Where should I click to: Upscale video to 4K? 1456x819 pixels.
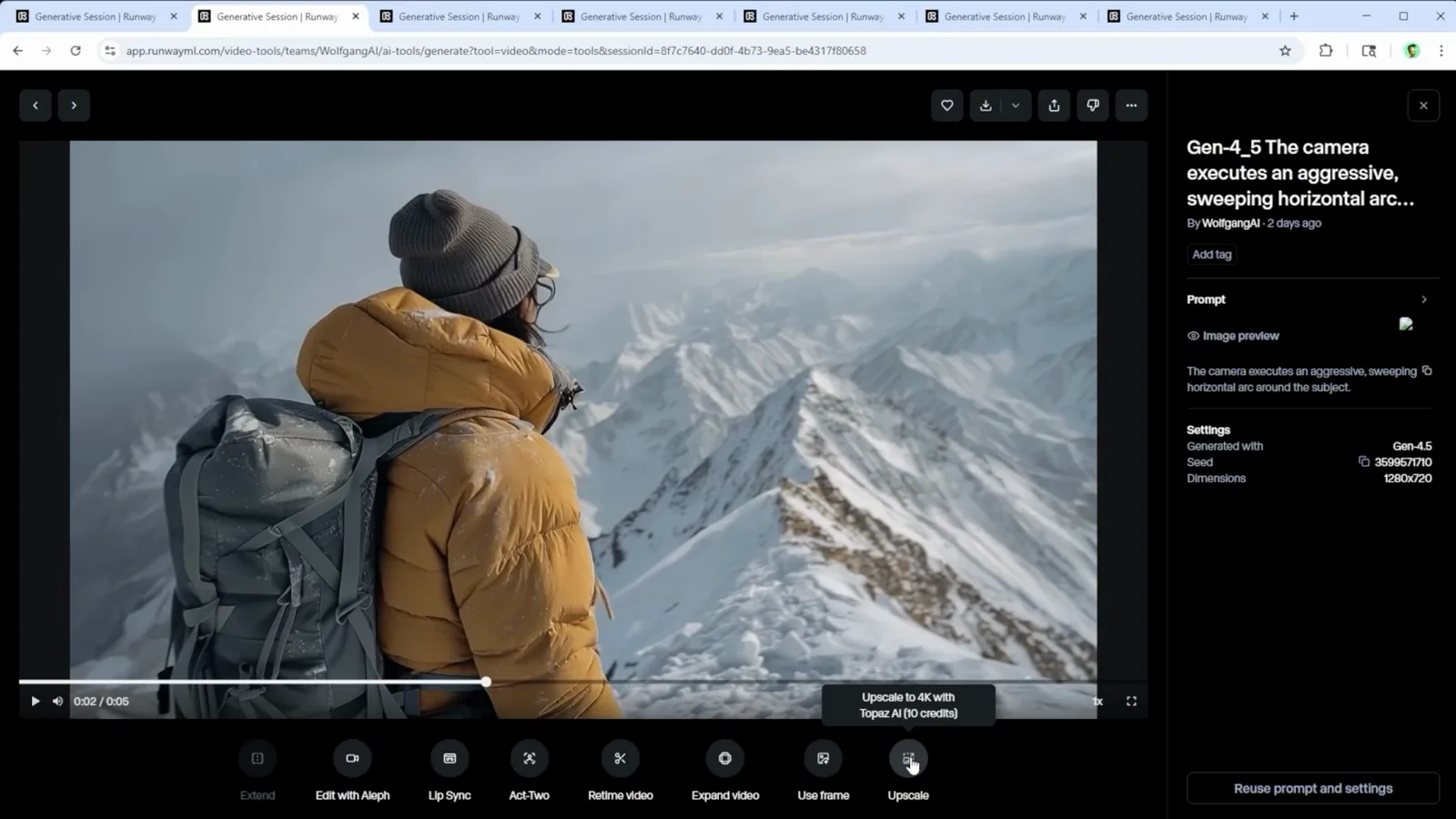pyautogui.click(x=908, y=772)
